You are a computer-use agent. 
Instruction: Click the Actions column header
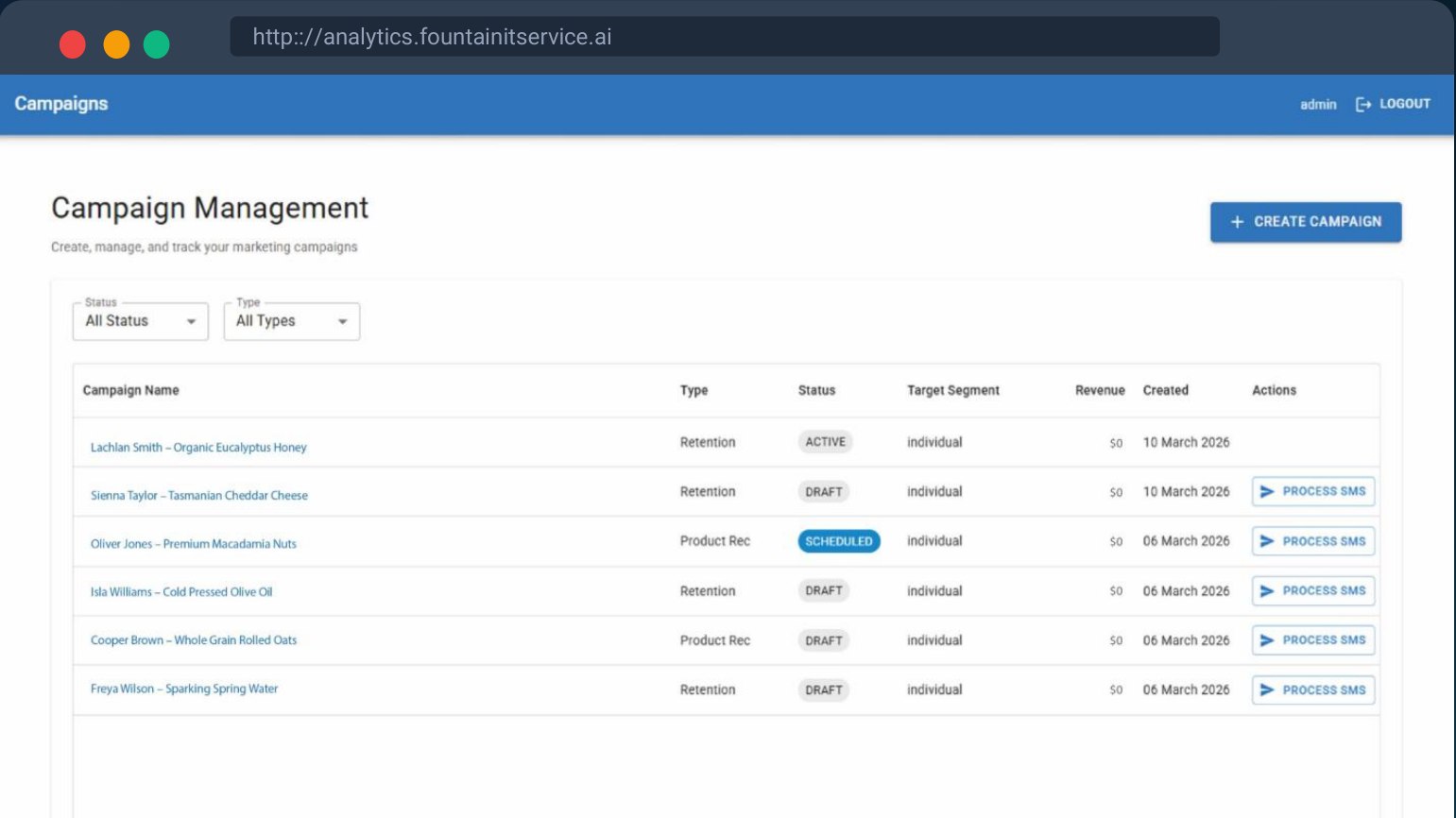[1274, 390]
